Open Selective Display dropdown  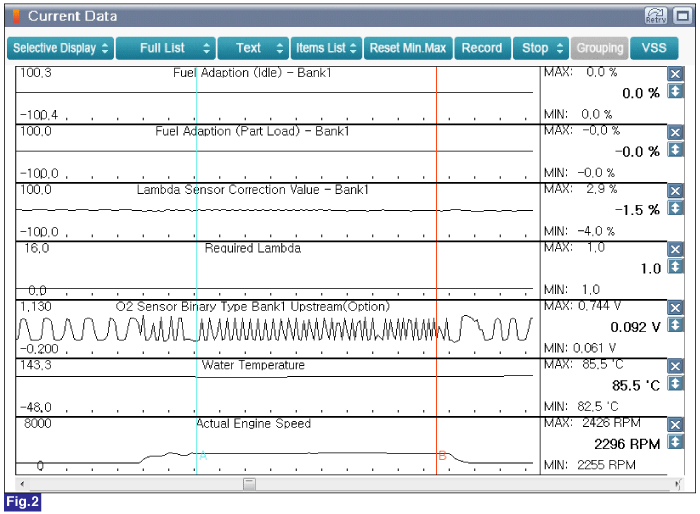click(x=60, y=48)
